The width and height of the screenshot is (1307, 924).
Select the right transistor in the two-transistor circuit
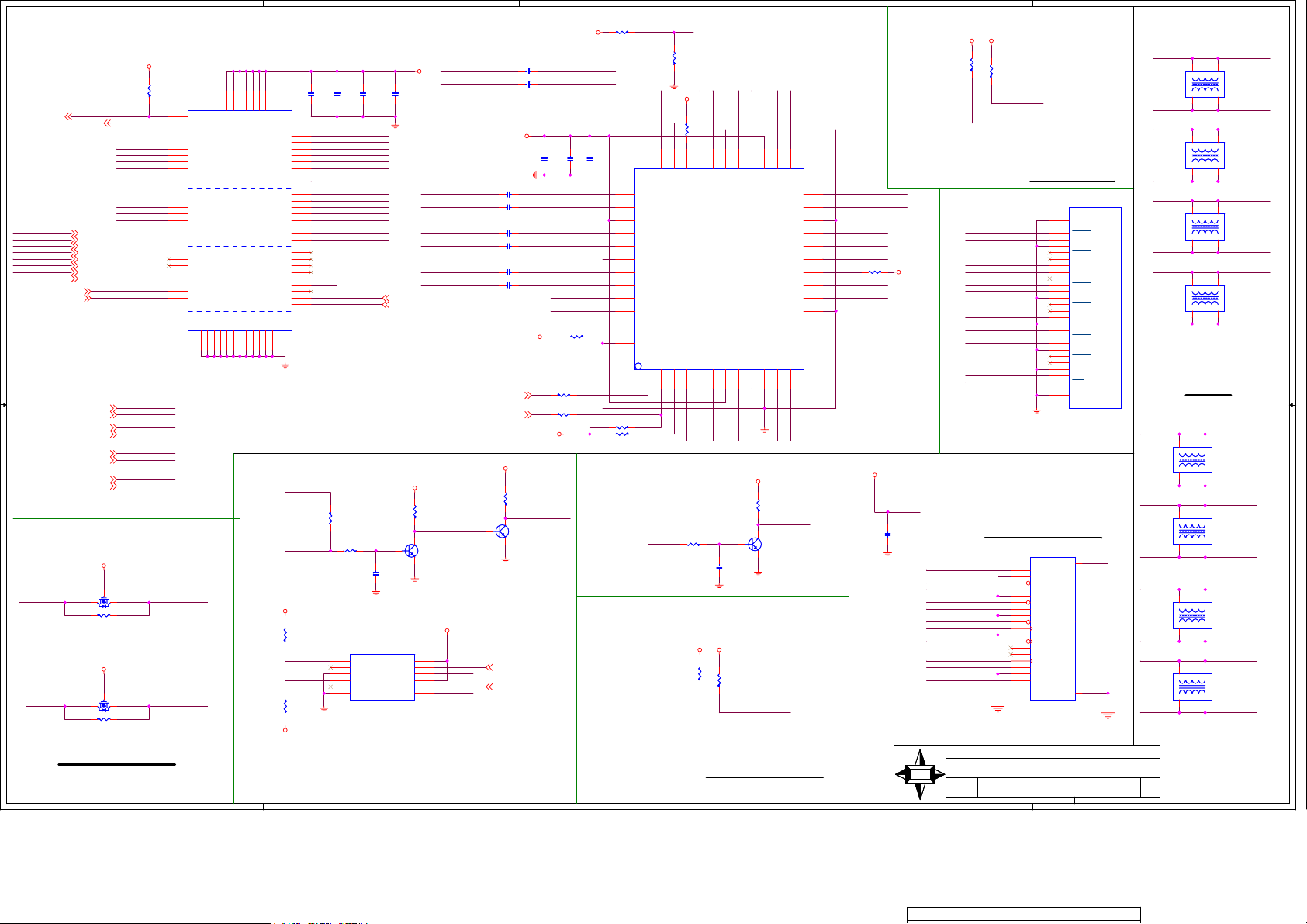(502, 531)
